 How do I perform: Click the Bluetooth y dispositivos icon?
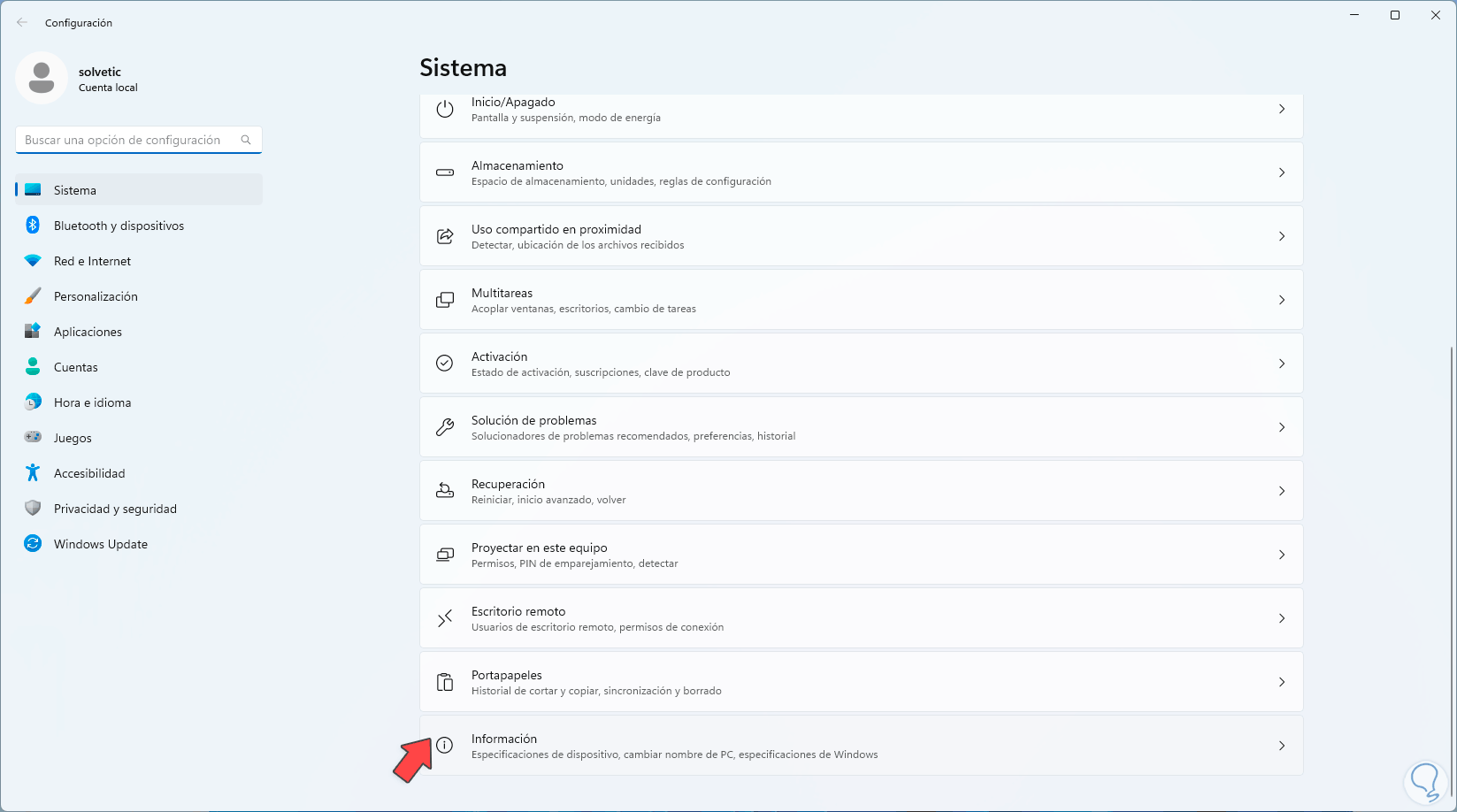33,226
